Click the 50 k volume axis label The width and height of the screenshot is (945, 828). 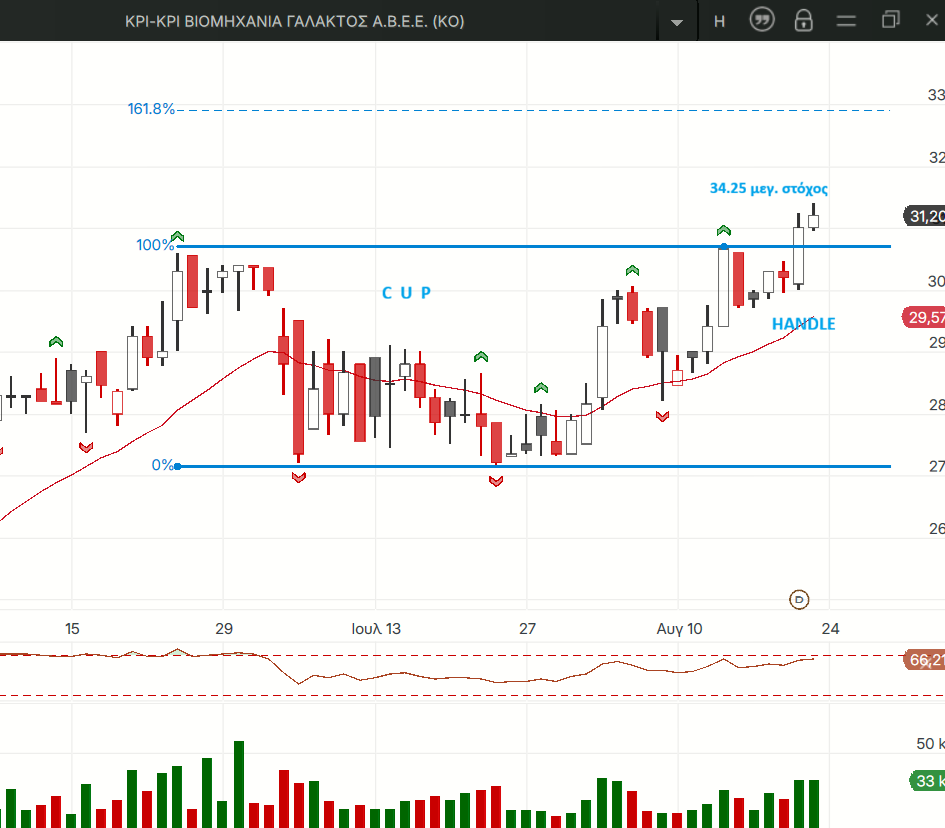click(930, 744)
